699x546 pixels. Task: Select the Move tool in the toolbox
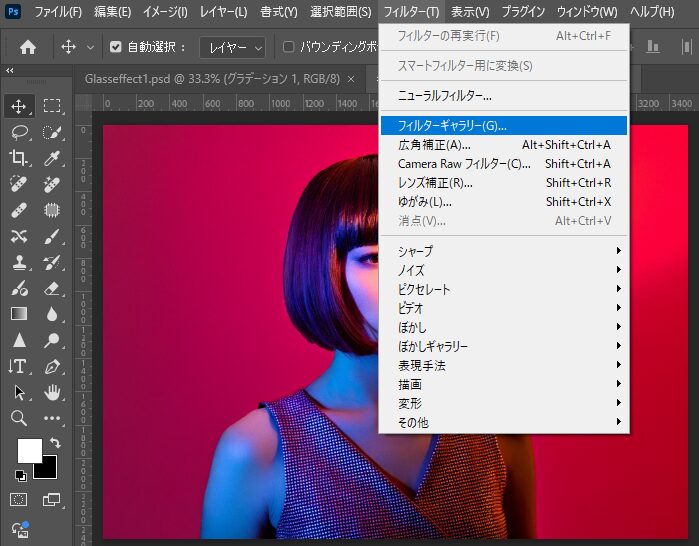19,107
